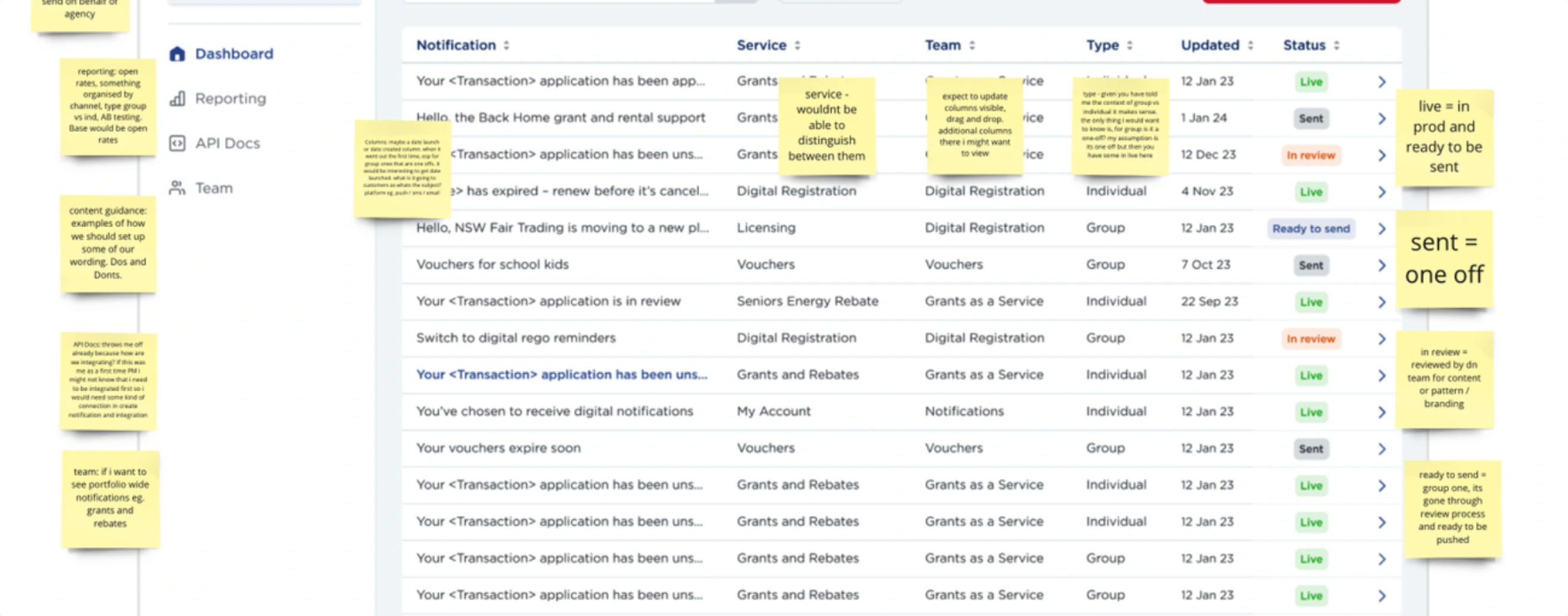
Task: Select the 'sent = one off' sticky note
Action: 1444,259
